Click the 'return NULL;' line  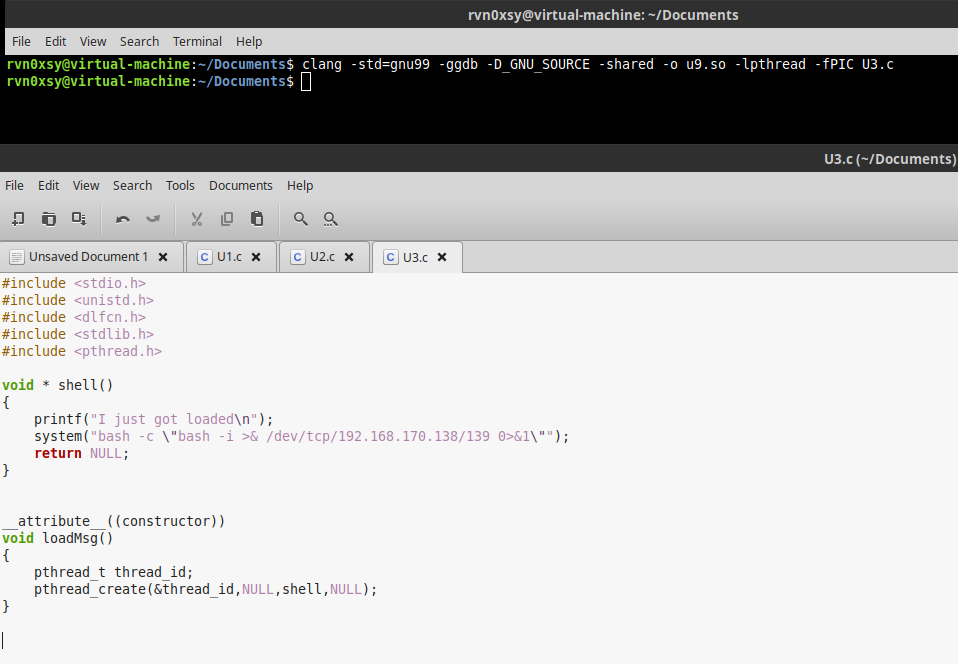pos(81,453)
